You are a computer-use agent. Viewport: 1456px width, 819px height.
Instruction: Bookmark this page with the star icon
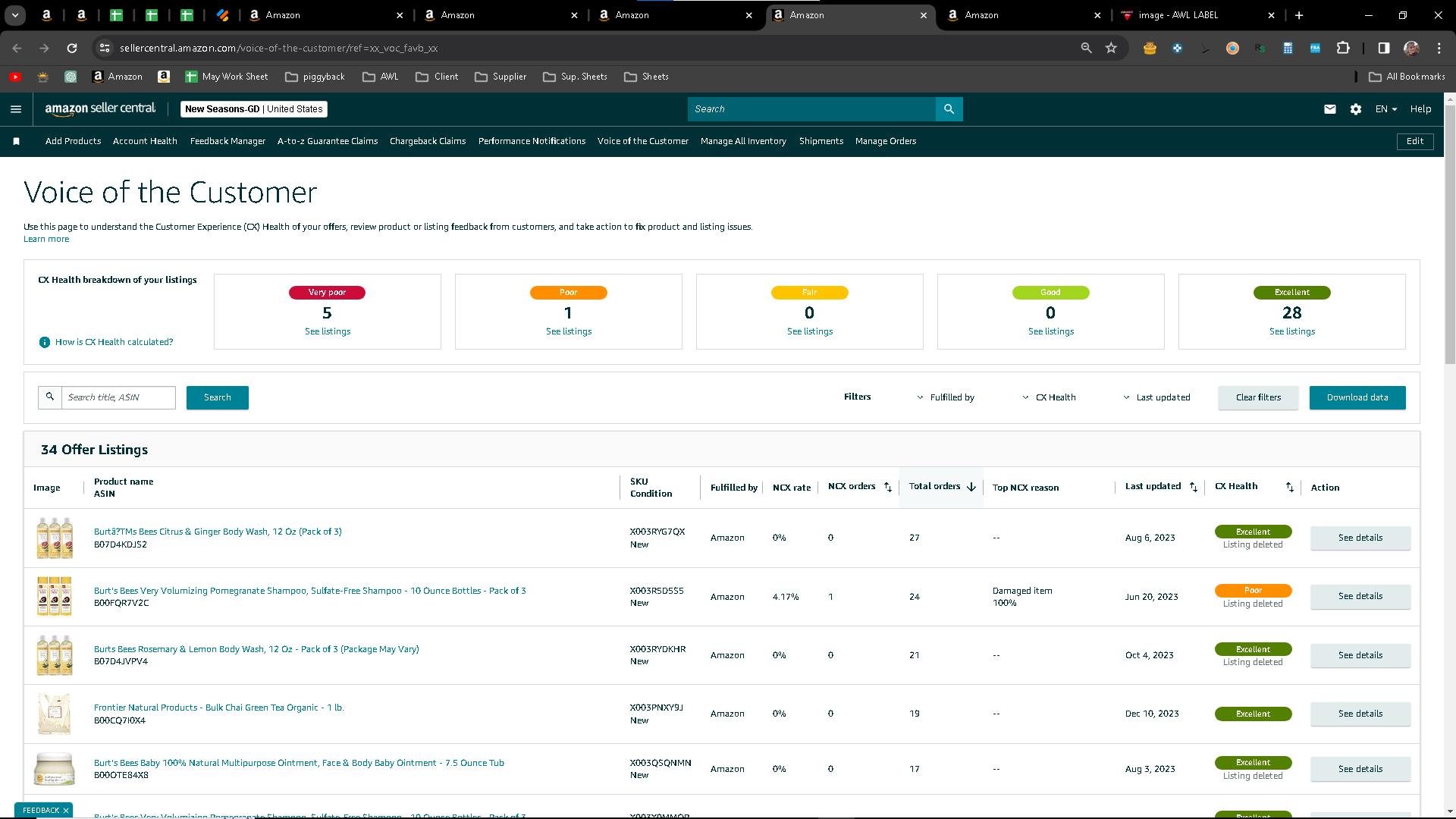1111,48
